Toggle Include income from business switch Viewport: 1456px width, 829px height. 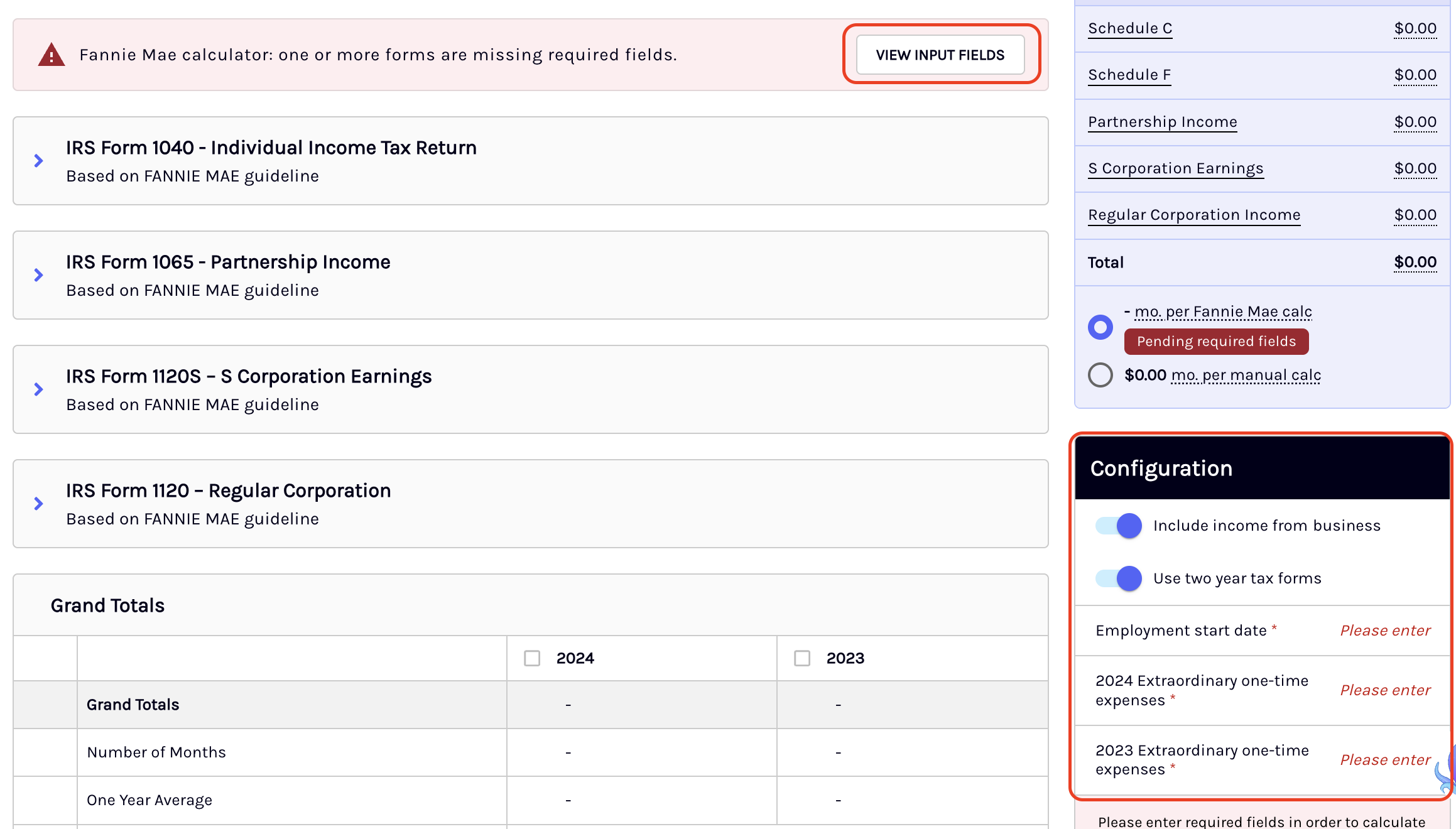pyautogui.click(x=1119, y=526)
